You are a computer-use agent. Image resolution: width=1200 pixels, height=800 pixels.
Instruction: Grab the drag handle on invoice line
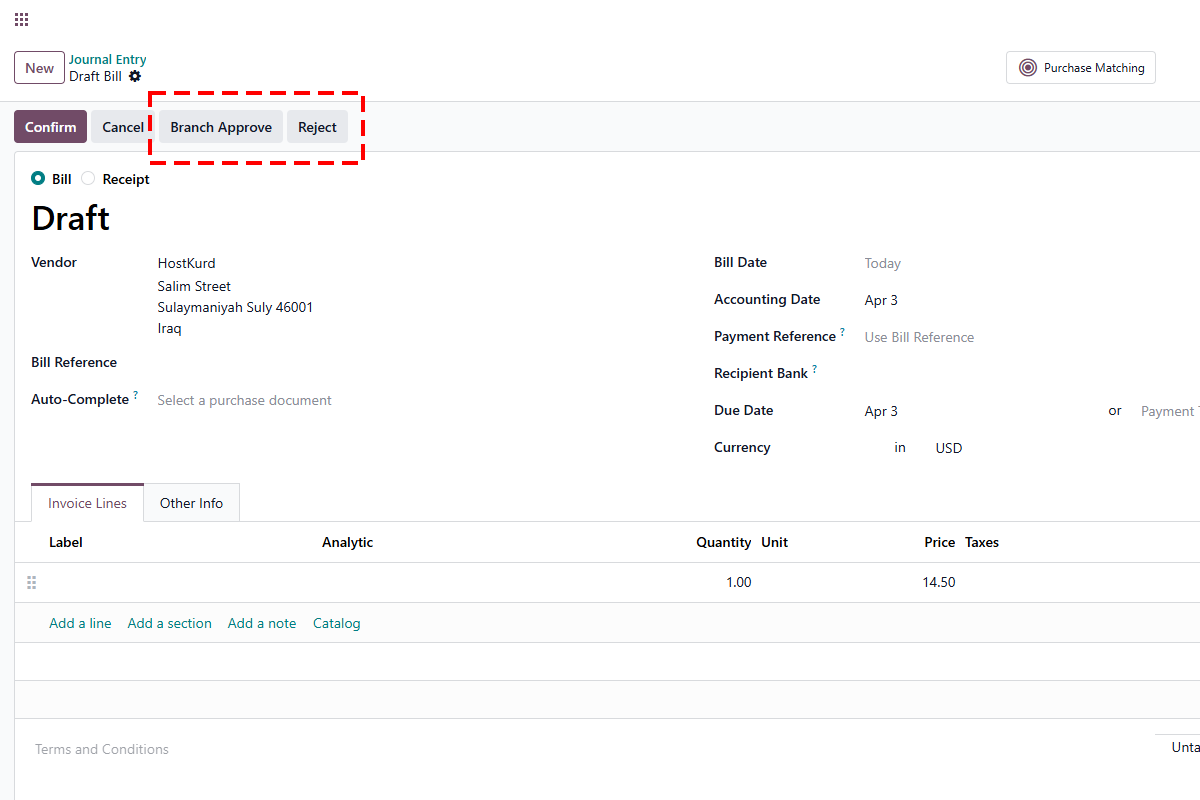[31, 582]
